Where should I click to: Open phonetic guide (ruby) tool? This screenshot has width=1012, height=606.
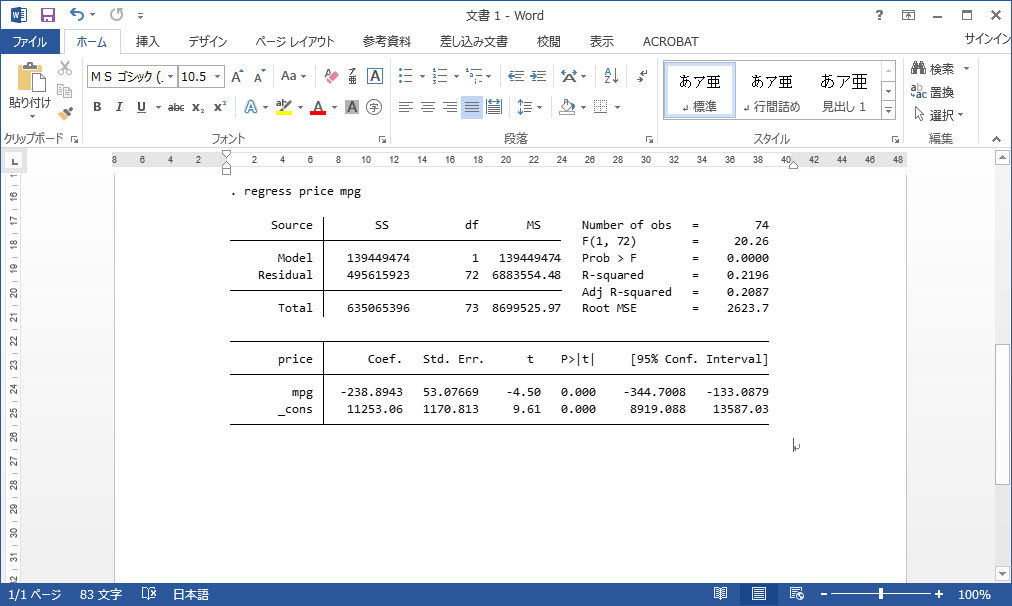pyautogui.click(x=352, y=76)
